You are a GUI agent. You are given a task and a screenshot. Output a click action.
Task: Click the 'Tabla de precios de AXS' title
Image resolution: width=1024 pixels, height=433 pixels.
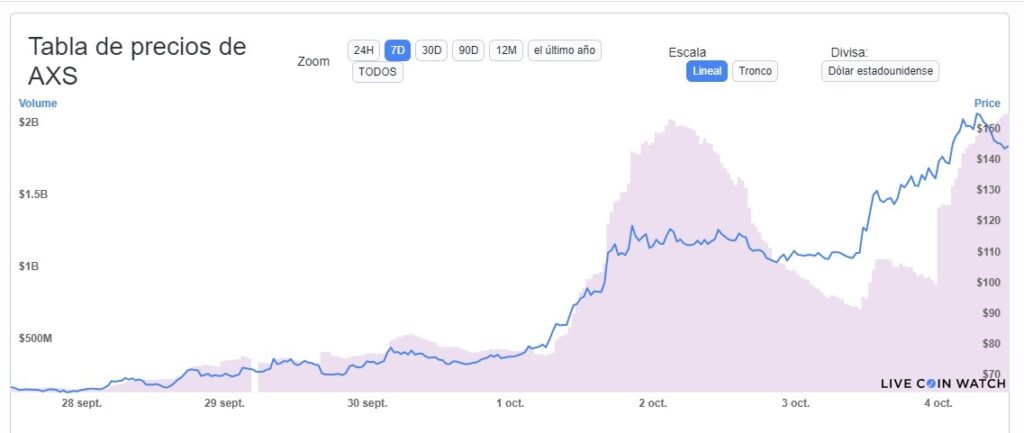(x=137, y=61)
